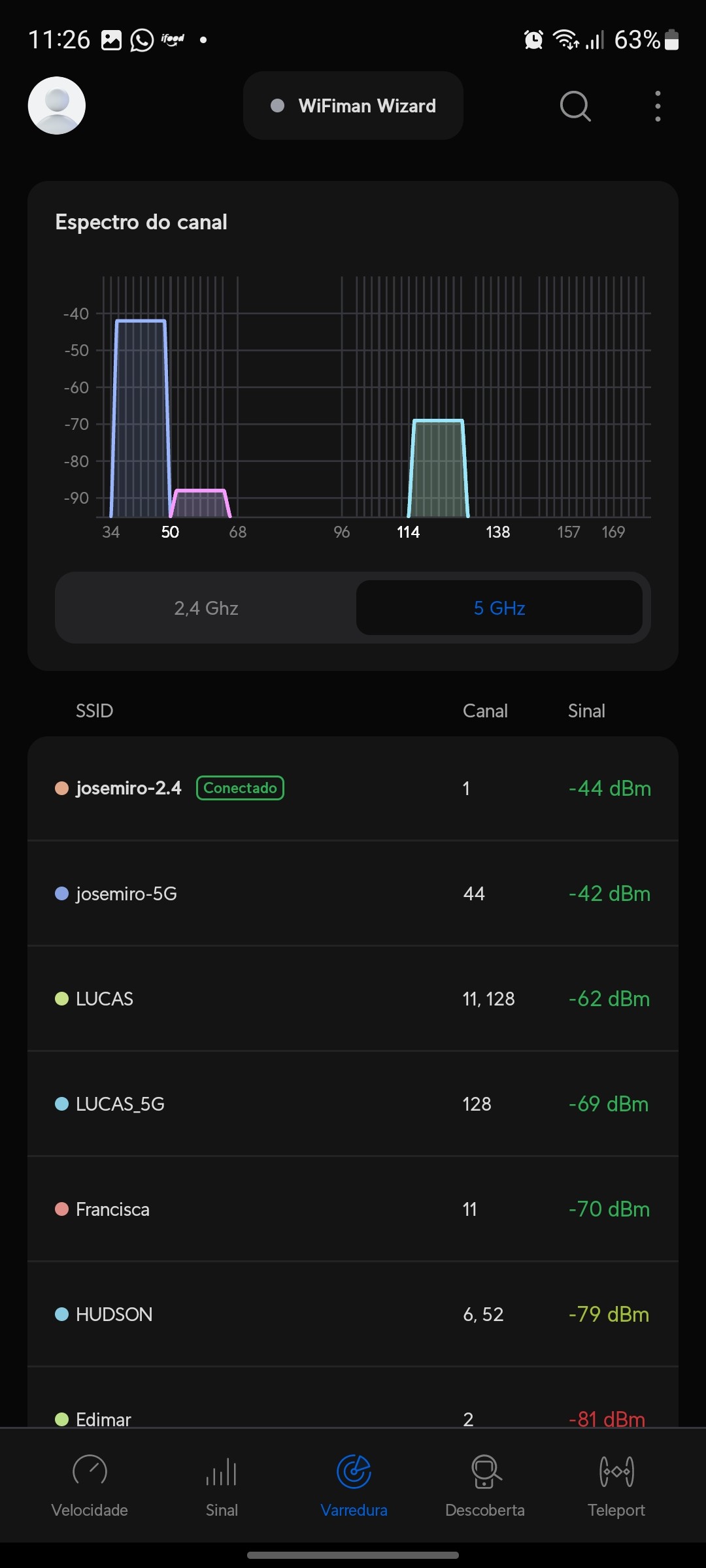
Task: Tap the search magnifier icon
Action: tap(575, 106)
